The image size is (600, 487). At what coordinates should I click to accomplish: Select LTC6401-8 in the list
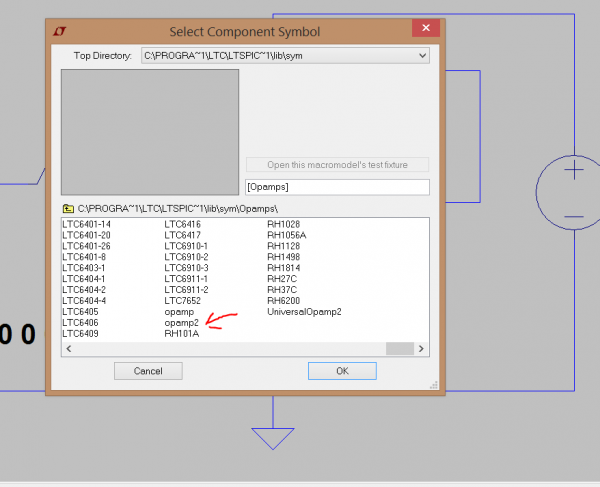tap(84, 257)
